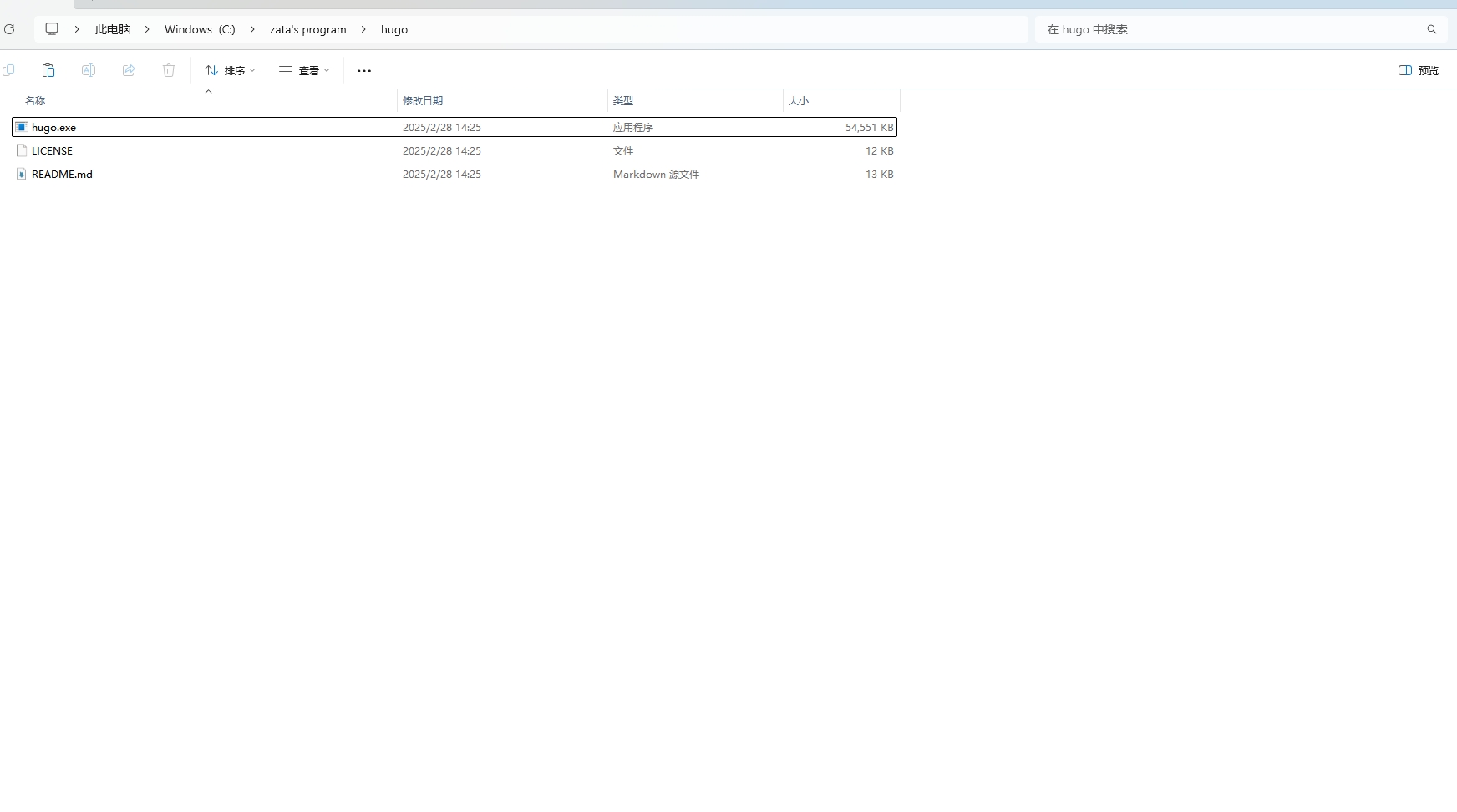Click the rename icon in toolbar
Viewport: 1457px width, 812px height.
(89, 70)
